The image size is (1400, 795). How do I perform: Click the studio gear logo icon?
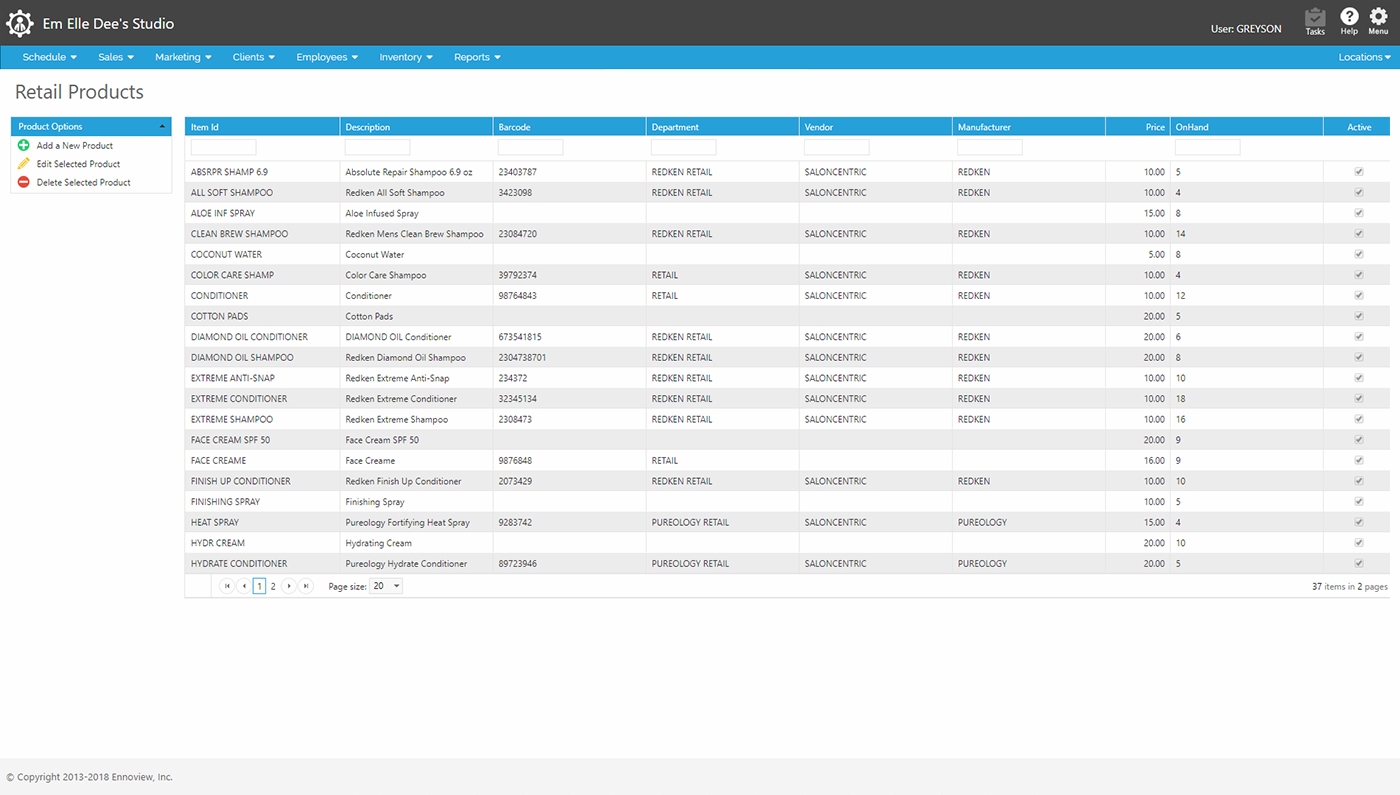[x=20, y=23]
